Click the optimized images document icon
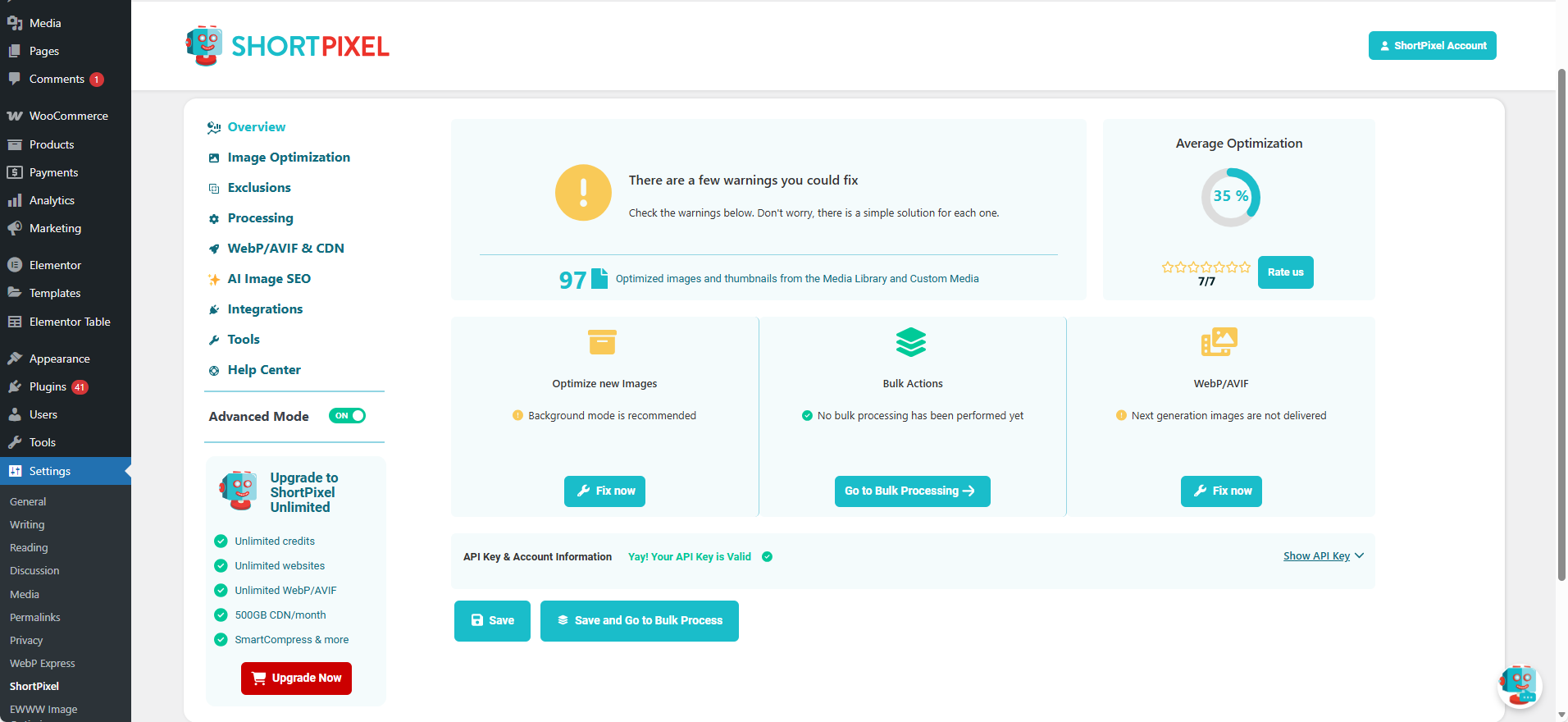1568x722 pixels. (599, 279)
